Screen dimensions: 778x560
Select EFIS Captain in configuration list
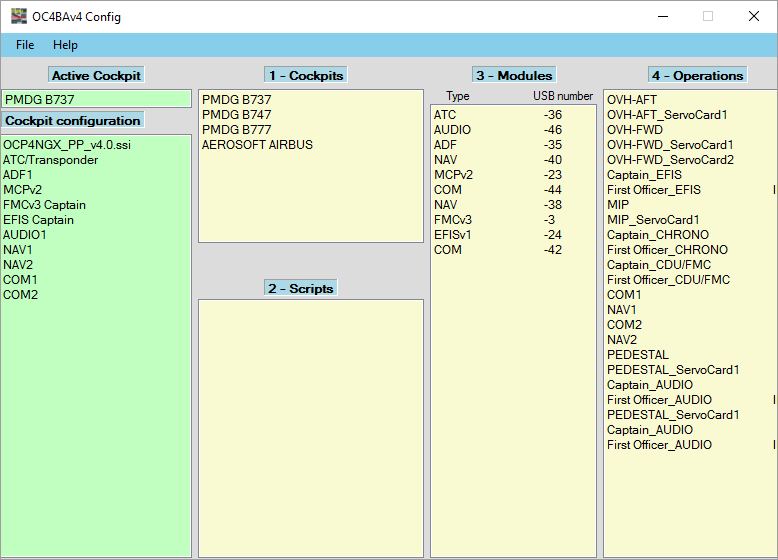point(38,220)
